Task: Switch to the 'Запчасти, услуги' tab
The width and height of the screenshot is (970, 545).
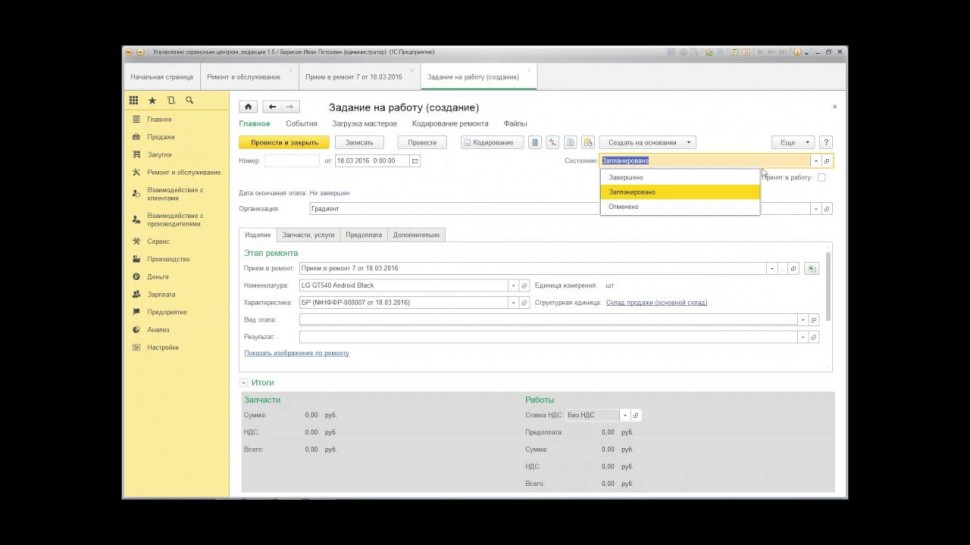Action: click(x=308, y=235)
